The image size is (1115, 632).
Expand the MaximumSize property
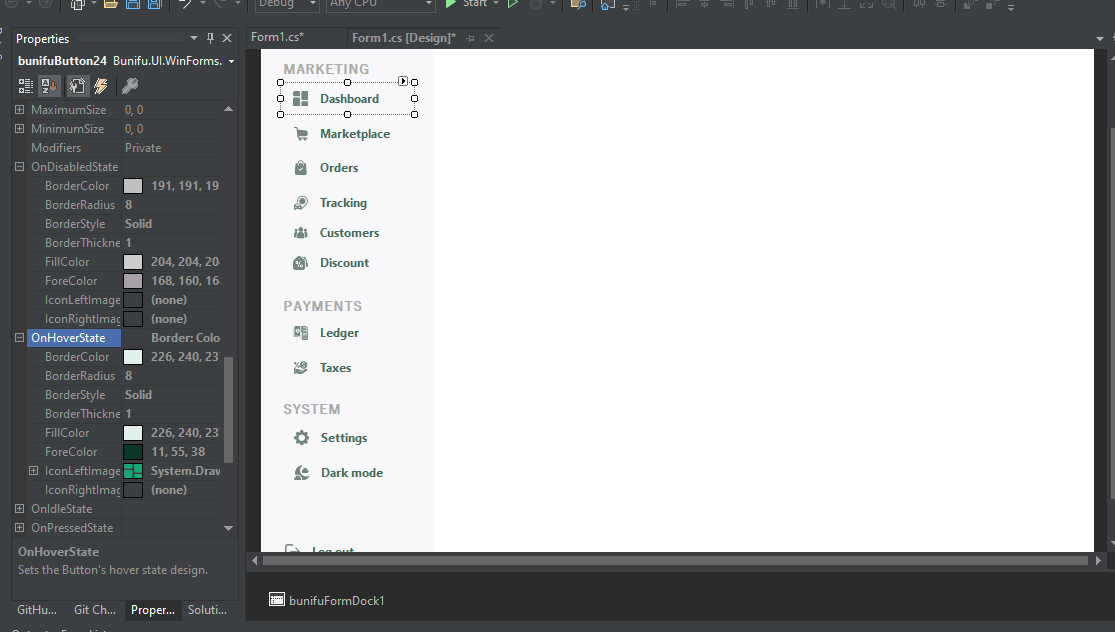(x=19, y=109)
